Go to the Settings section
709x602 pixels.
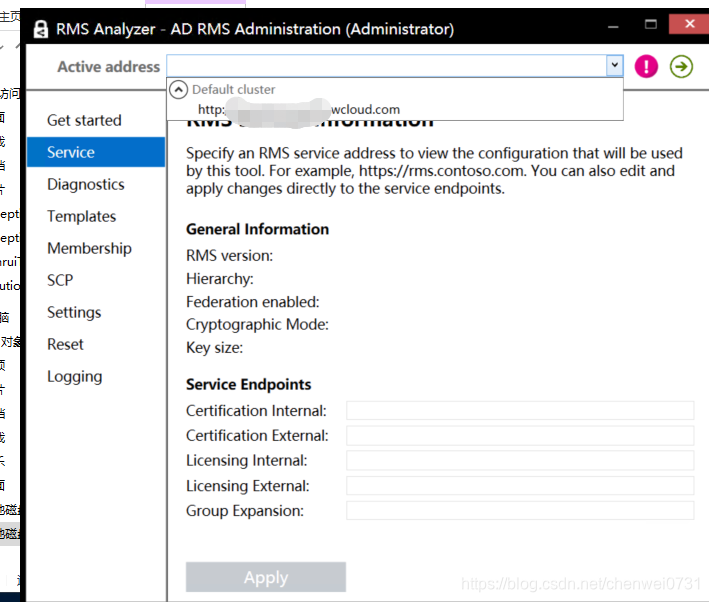pos(74,313)
